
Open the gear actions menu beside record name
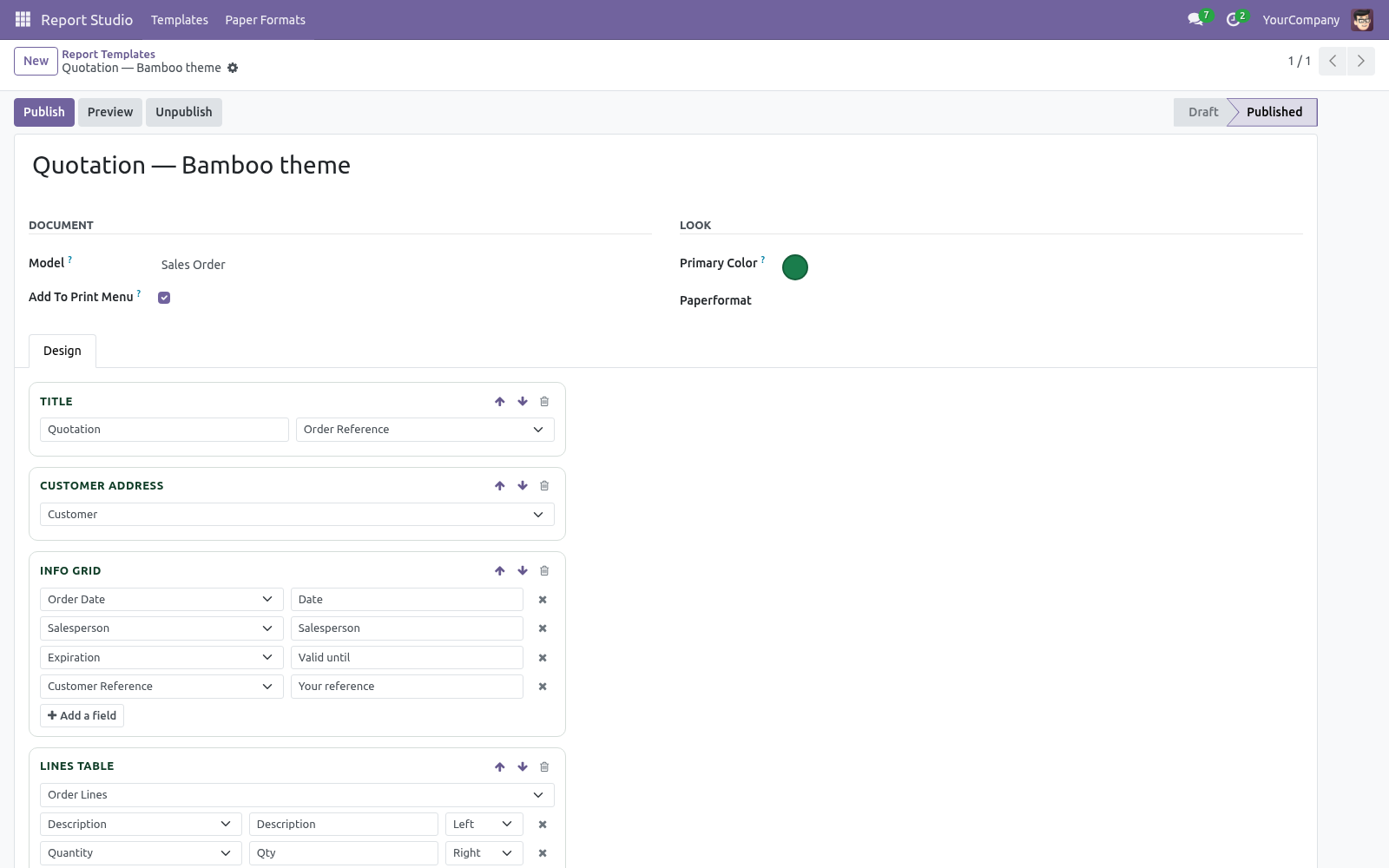(233, 68)
